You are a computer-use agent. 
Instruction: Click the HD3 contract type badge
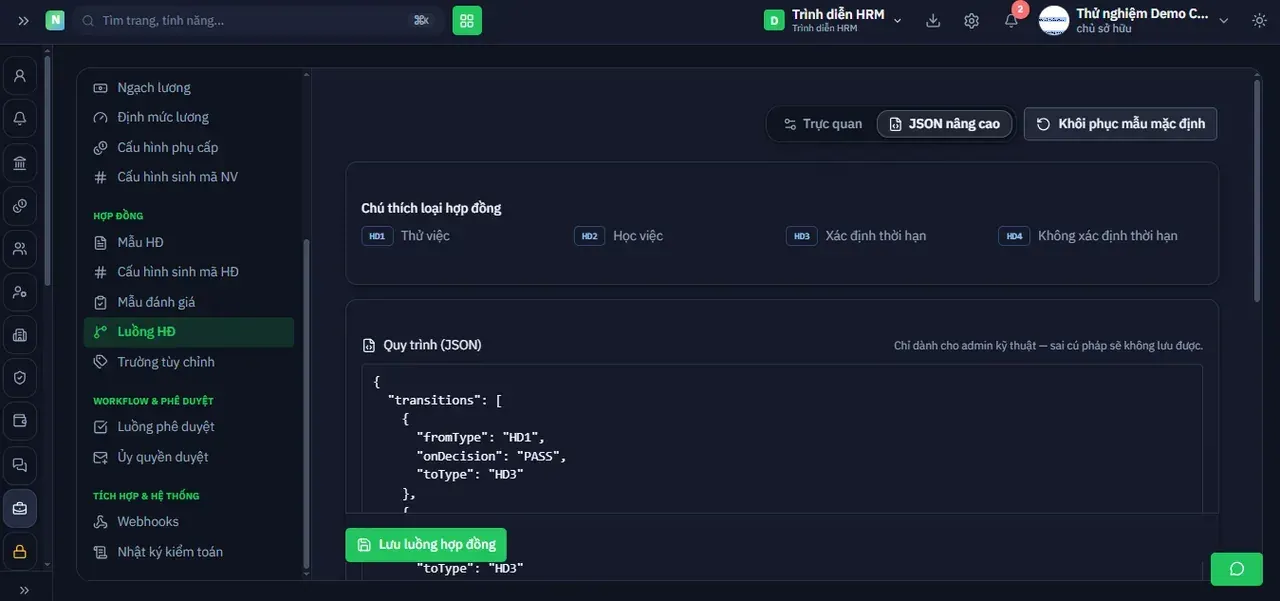pyautogui.click(x=801, y=236)
